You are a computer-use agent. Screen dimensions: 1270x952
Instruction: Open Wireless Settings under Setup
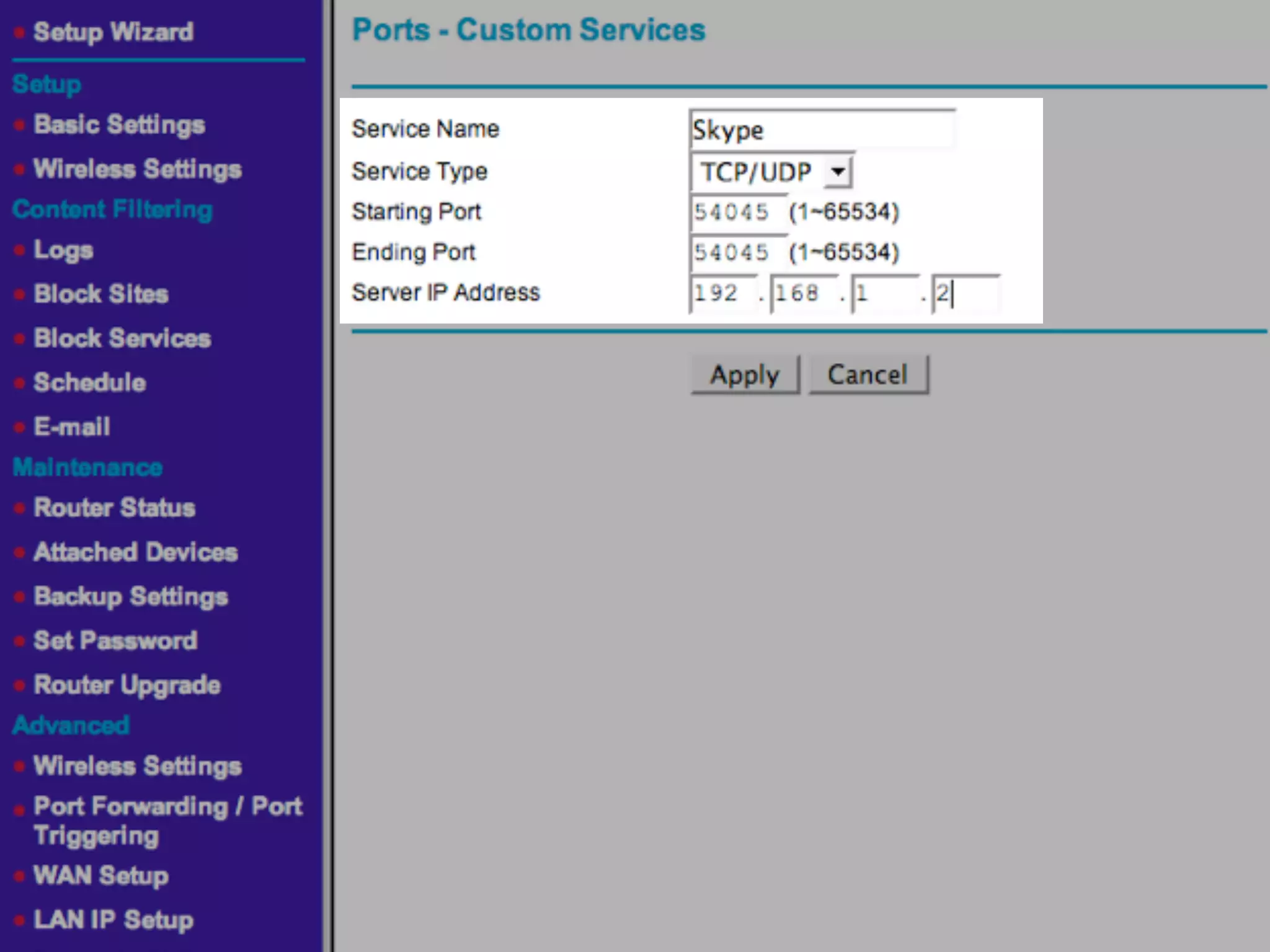[x=137, y=169]
